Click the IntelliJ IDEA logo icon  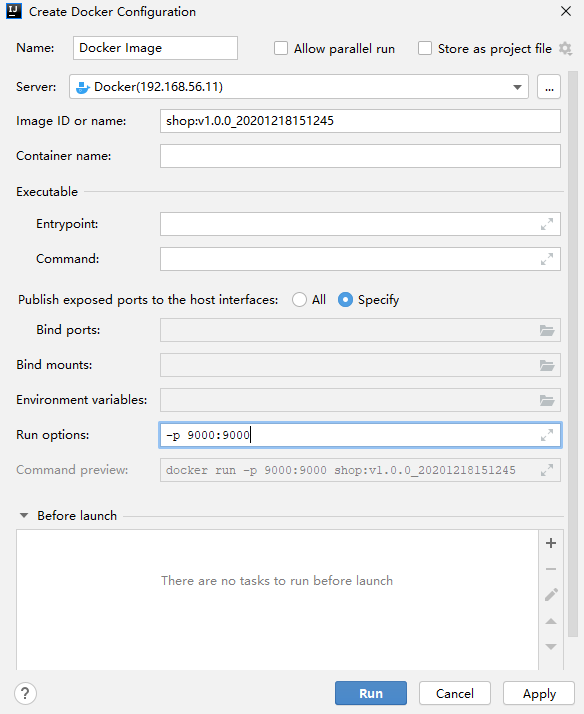tap(14, 11)
